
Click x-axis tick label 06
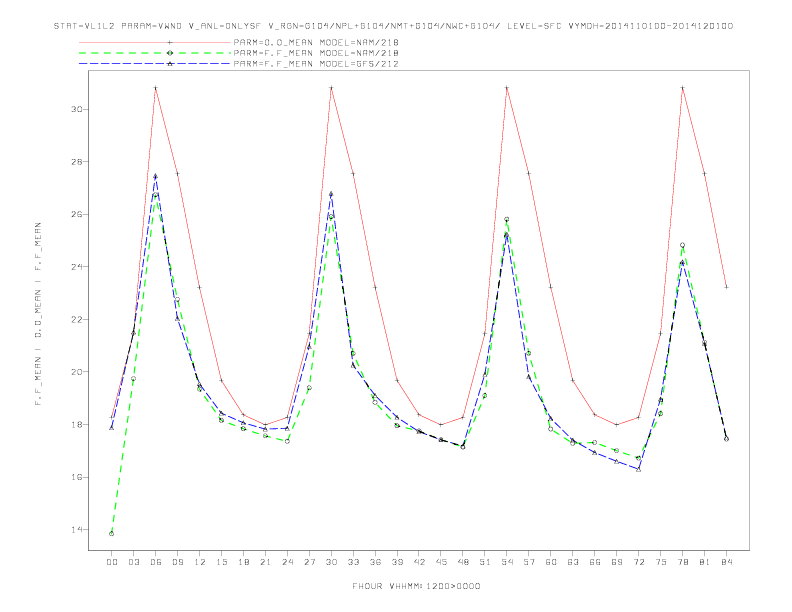tap(156, 562)
